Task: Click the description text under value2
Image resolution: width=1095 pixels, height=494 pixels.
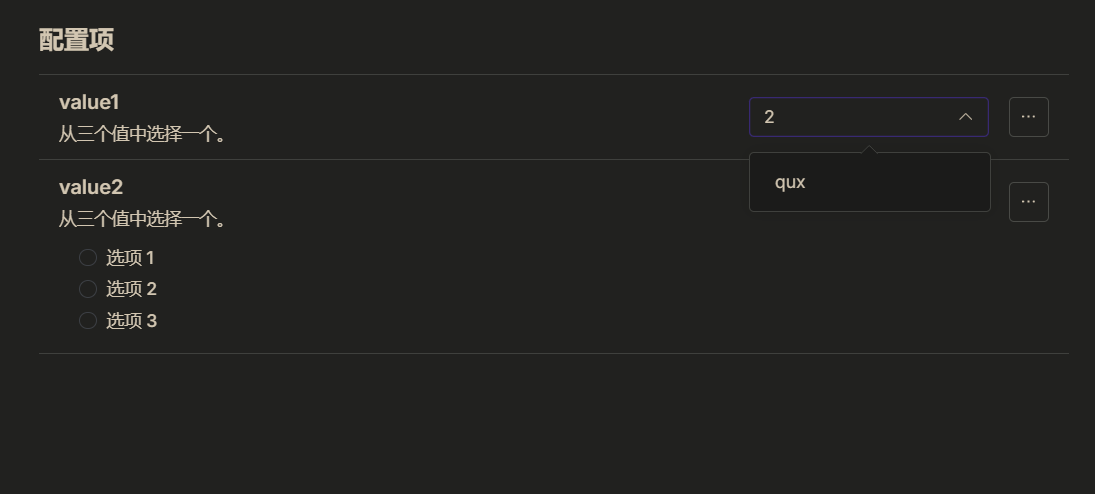Action: click(142, 218)
